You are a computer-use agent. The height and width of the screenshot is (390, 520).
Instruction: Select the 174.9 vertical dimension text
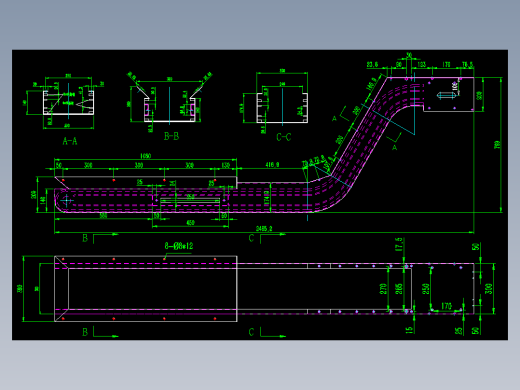(267, 197)
